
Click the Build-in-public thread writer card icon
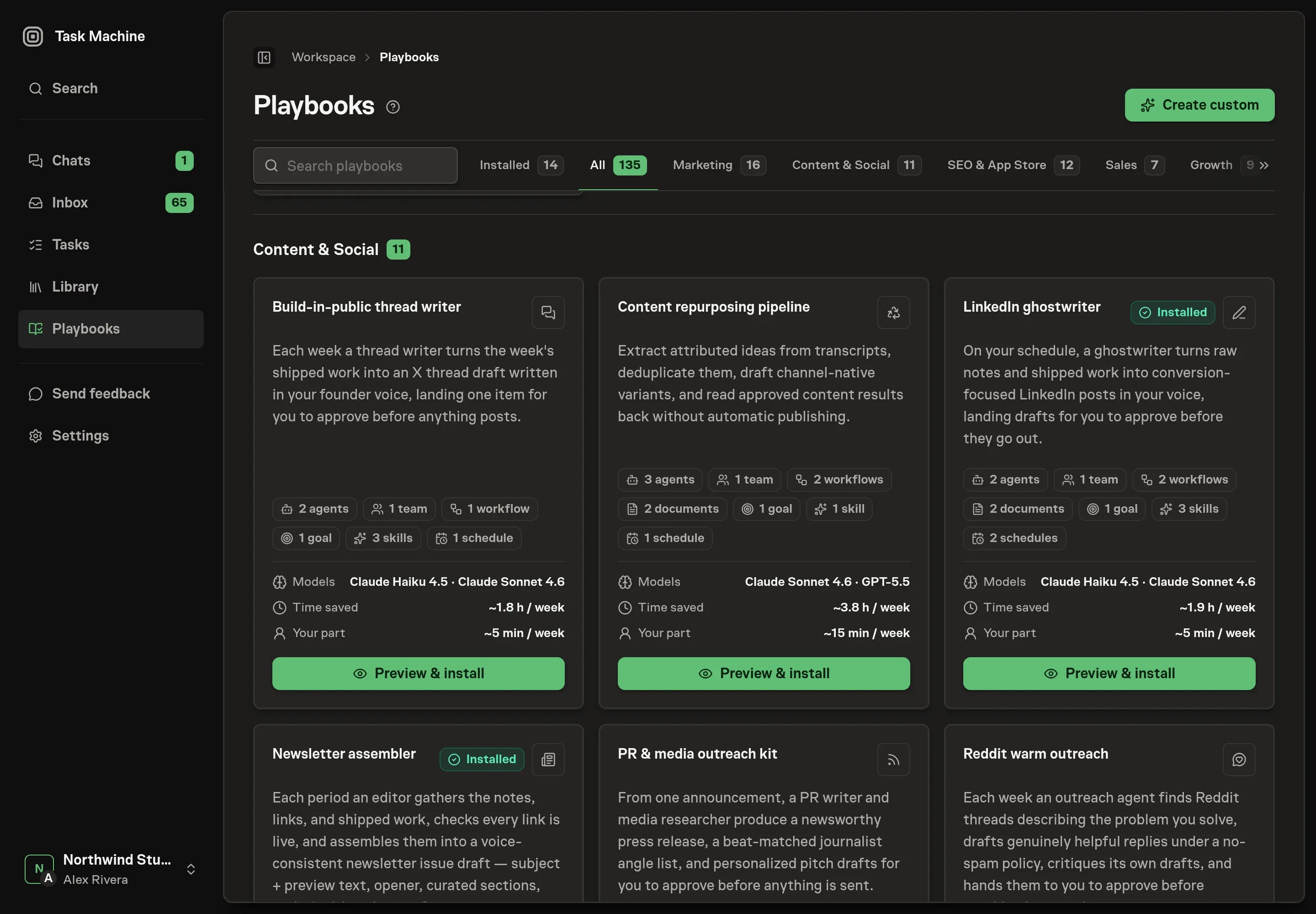coord(548,312)
